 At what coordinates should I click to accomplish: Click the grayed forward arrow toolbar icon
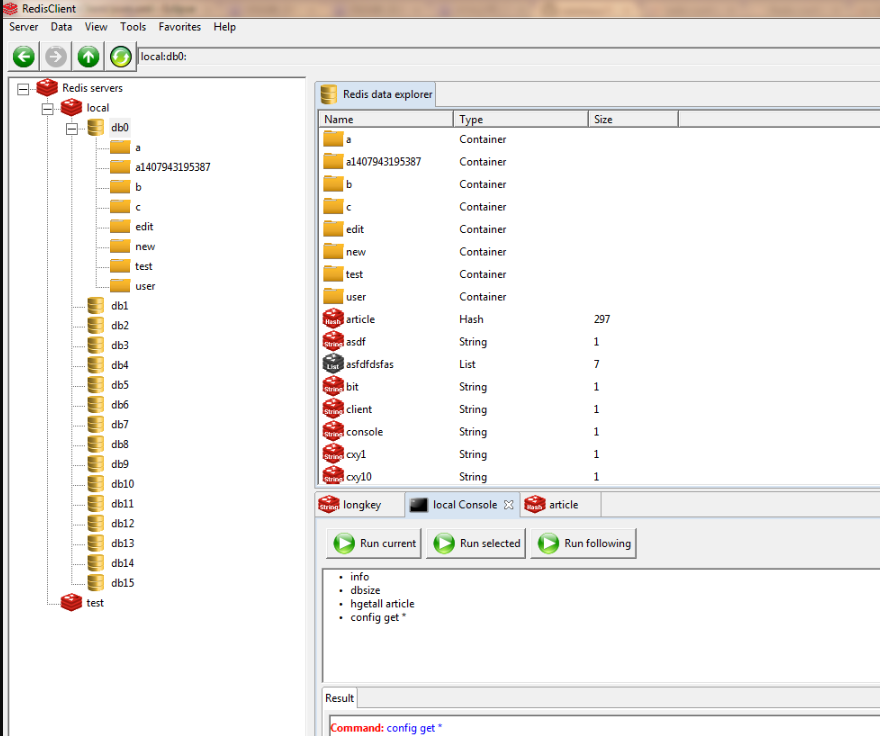coord(56,57)
